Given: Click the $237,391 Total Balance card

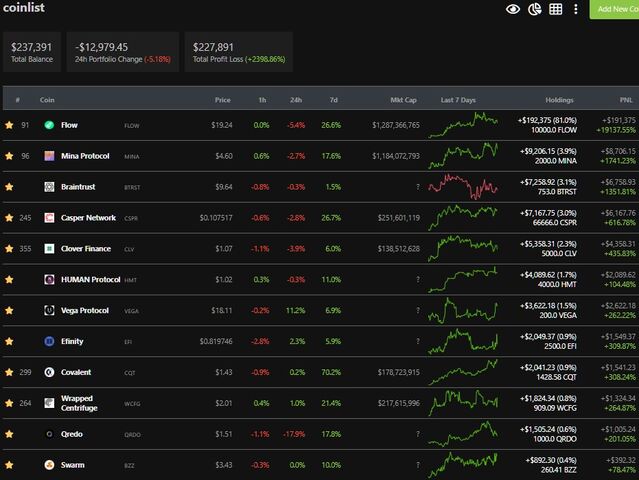Looking at the screenshot, I should click(32, 52).
